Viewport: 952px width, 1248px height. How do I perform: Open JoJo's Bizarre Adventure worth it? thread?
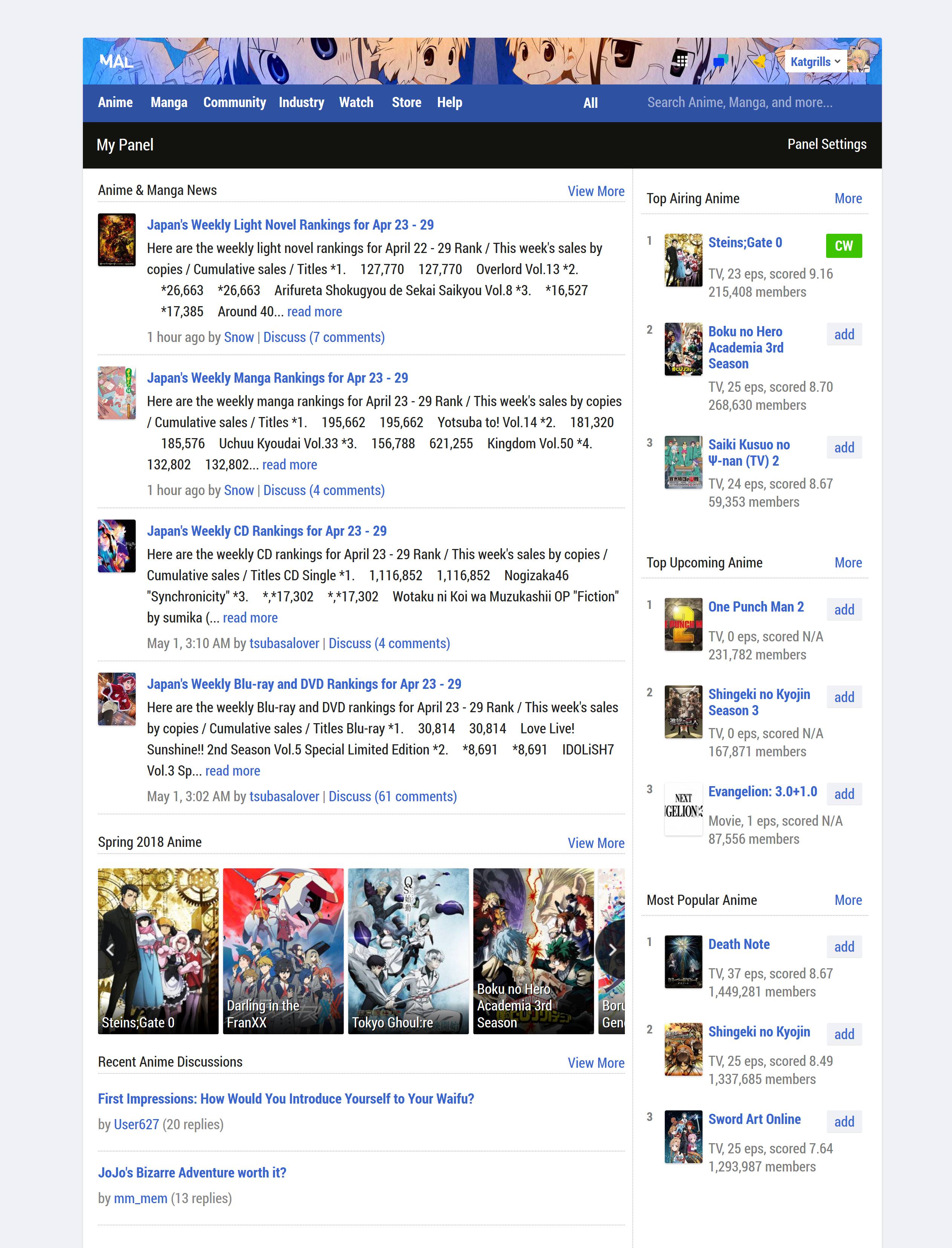192,1173
